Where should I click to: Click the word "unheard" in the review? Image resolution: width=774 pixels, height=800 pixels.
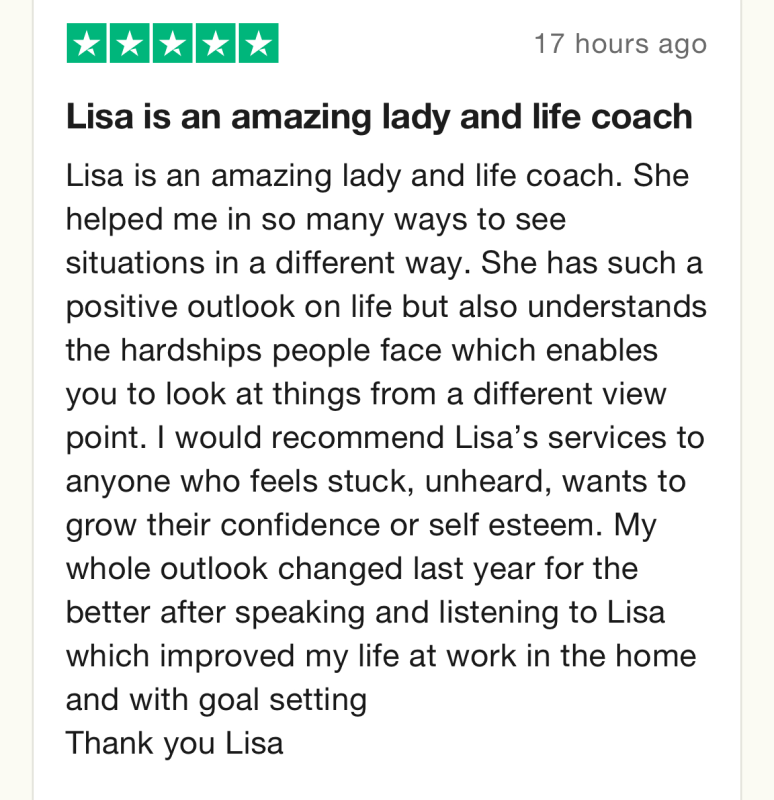pyautogui.click(x=488, y=482)
